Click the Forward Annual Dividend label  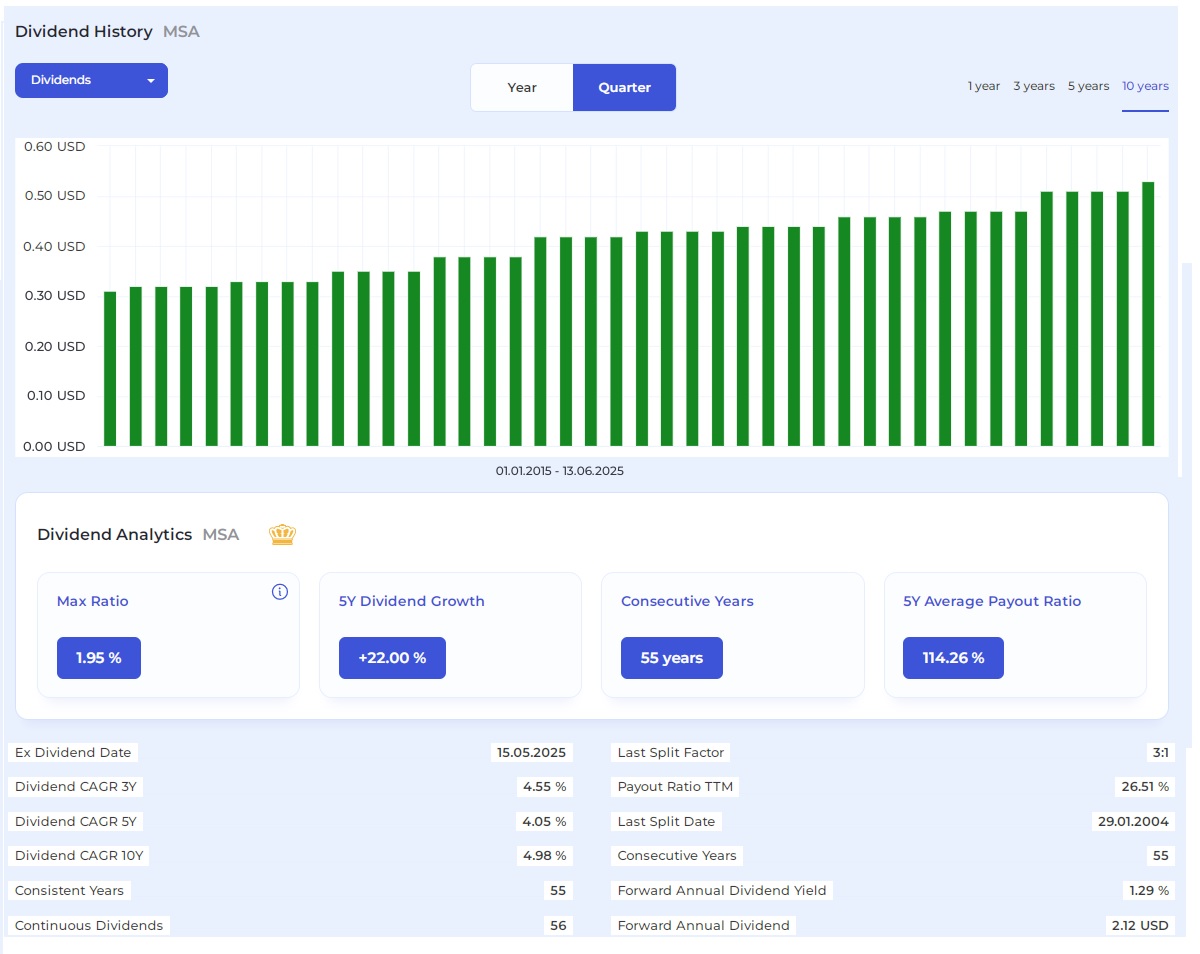(704, 925)
